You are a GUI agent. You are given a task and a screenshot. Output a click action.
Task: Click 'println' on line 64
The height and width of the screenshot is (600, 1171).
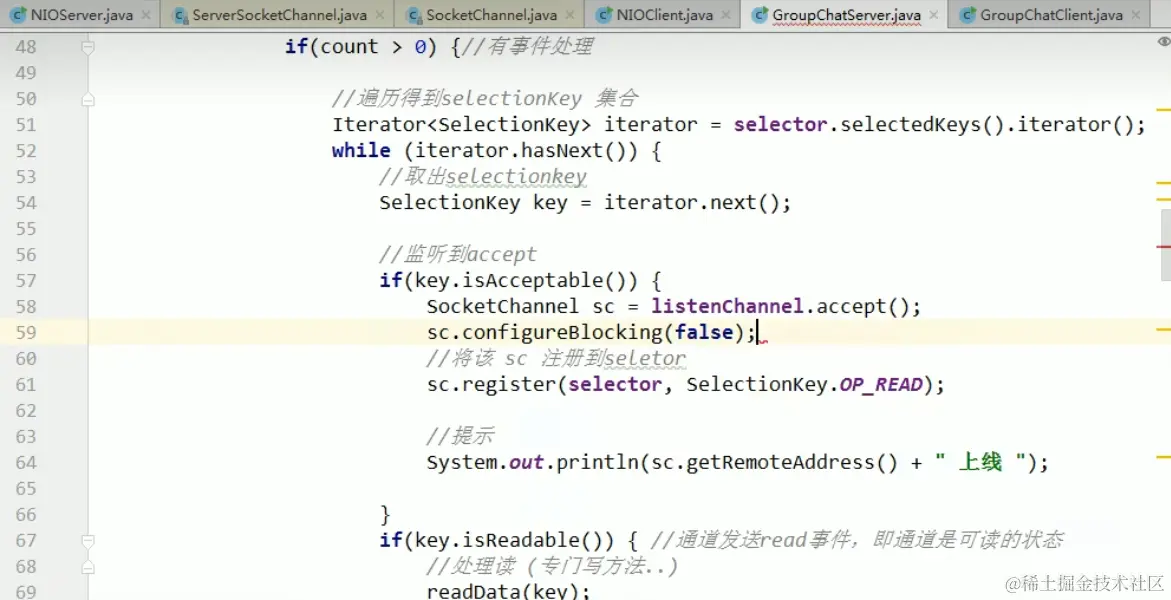click(597, 463)
